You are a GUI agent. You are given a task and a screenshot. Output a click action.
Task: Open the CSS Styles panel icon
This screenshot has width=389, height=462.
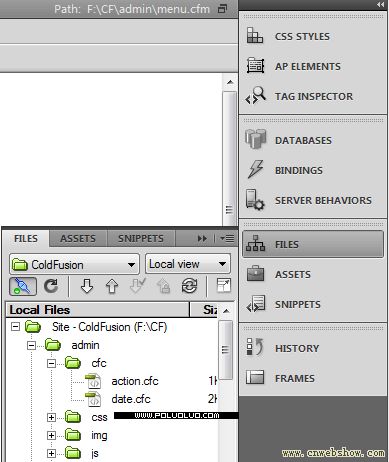click(x=255, y=36)
